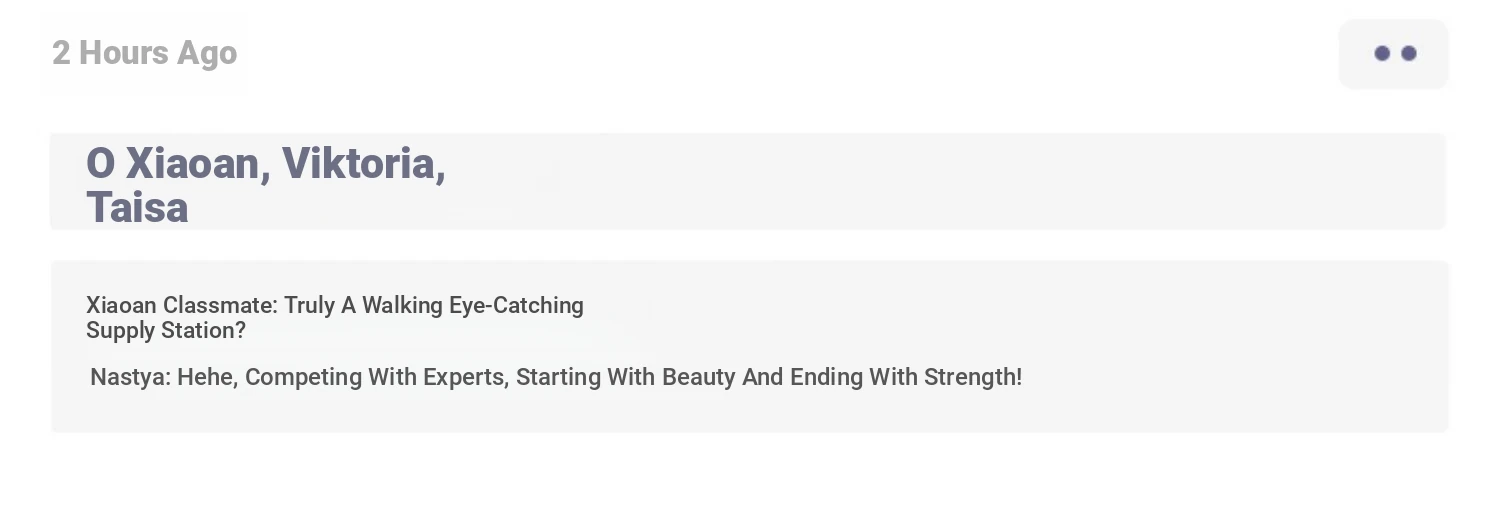This screenshot has width=1500, height=525.
Task: Tap the left dot of the options button
Action: [1382, 54]
